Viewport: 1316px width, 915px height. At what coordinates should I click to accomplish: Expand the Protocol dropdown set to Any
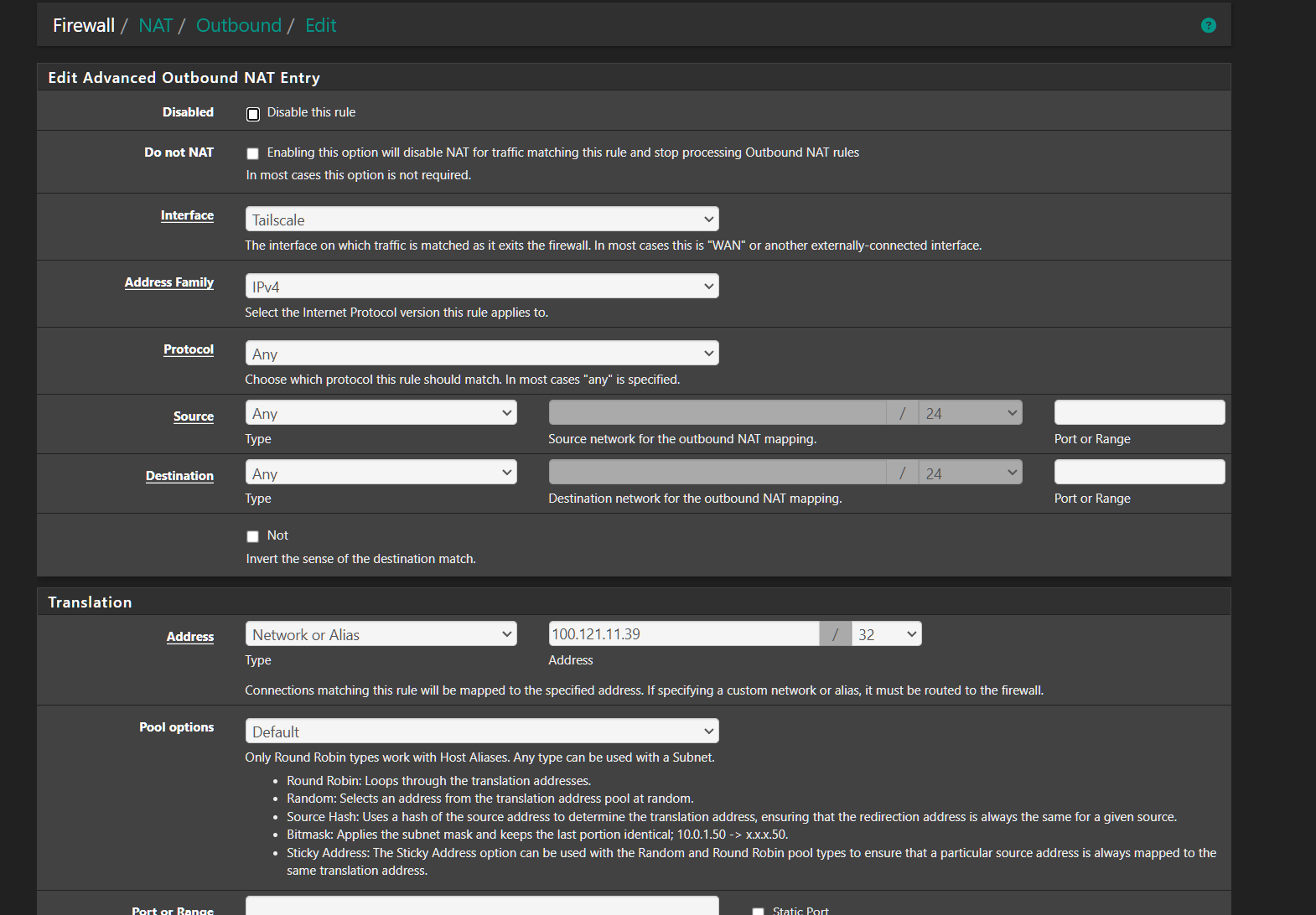482,354
